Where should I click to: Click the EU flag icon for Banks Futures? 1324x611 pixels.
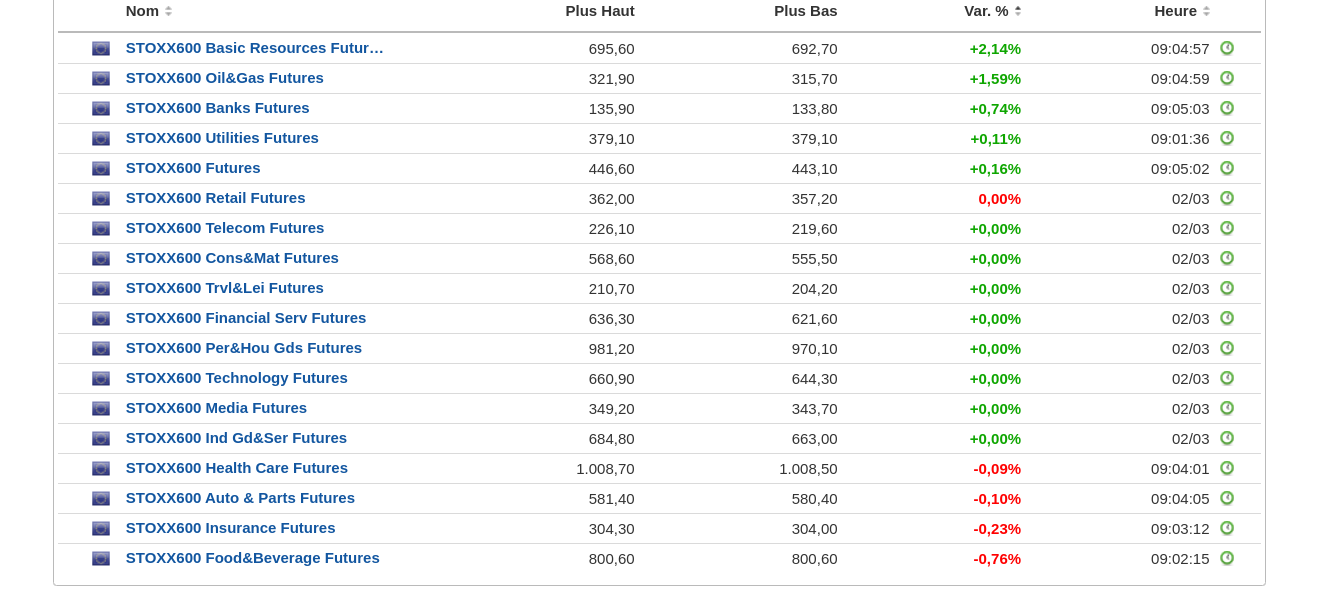[x=101, y=108]
